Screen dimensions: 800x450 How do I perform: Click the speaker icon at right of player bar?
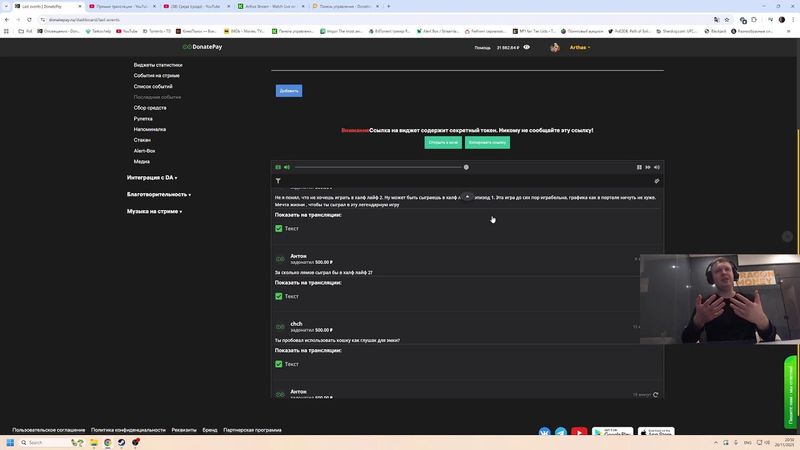tap(656, 167)
